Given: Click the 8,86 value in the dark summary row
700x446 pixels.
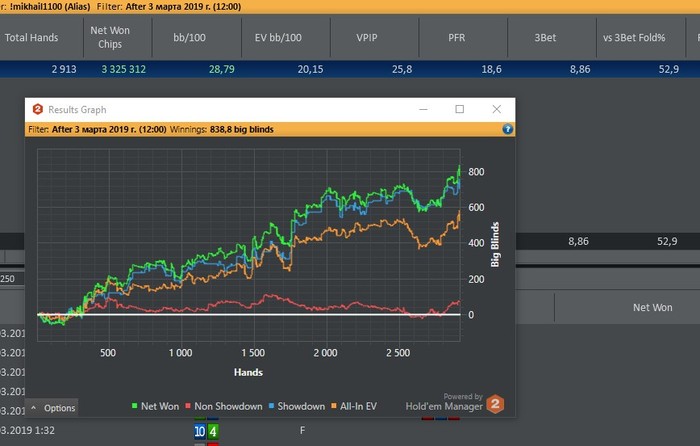Looking at the screenshot, I should [578, 242].
